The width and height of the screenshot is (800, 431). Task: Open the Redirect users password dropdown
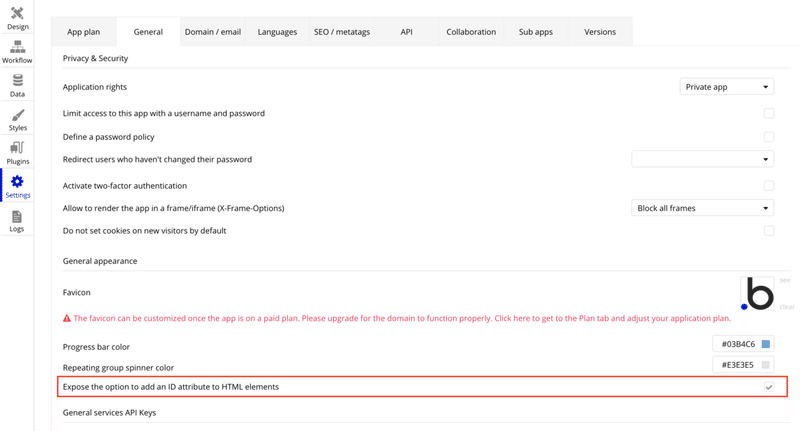point(703,159)
